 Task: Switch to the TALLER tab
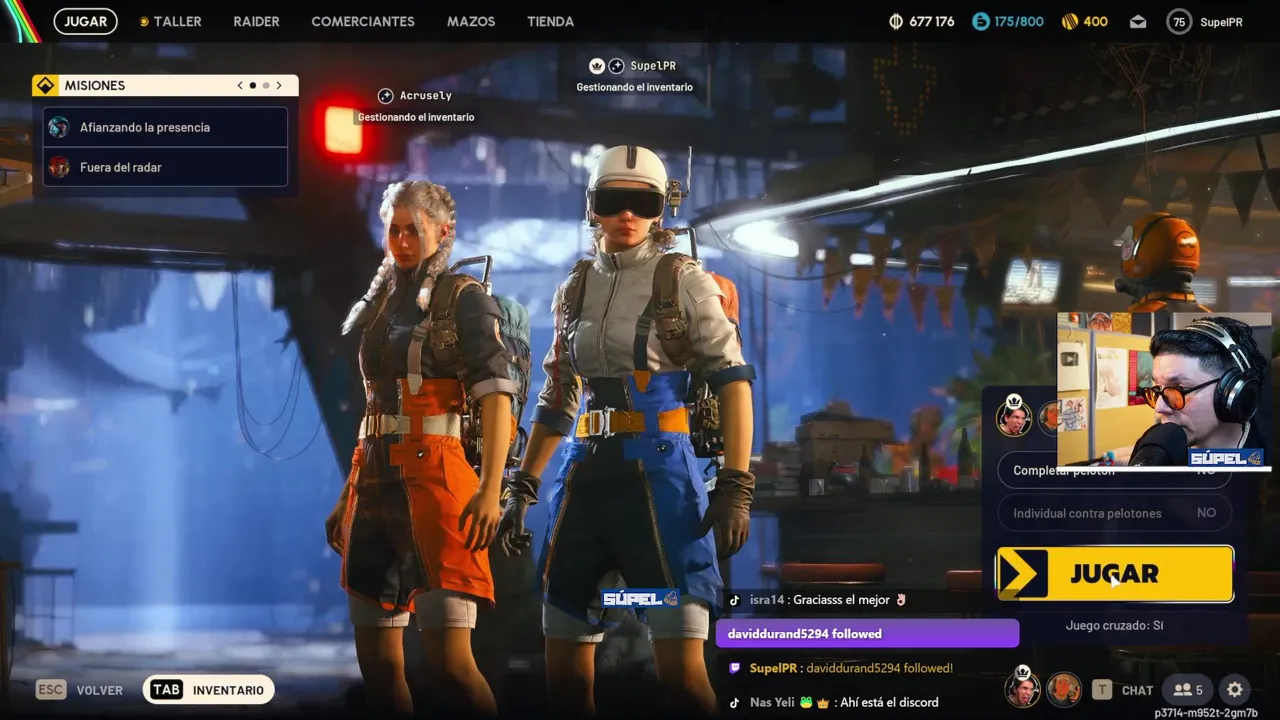(177, 21)
